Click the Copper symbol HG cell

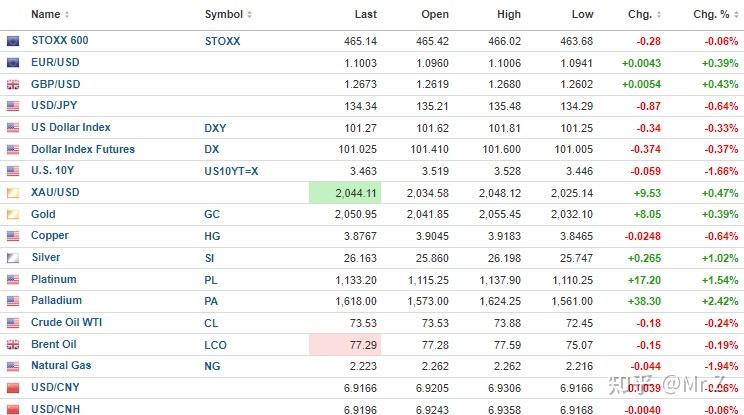213,236
